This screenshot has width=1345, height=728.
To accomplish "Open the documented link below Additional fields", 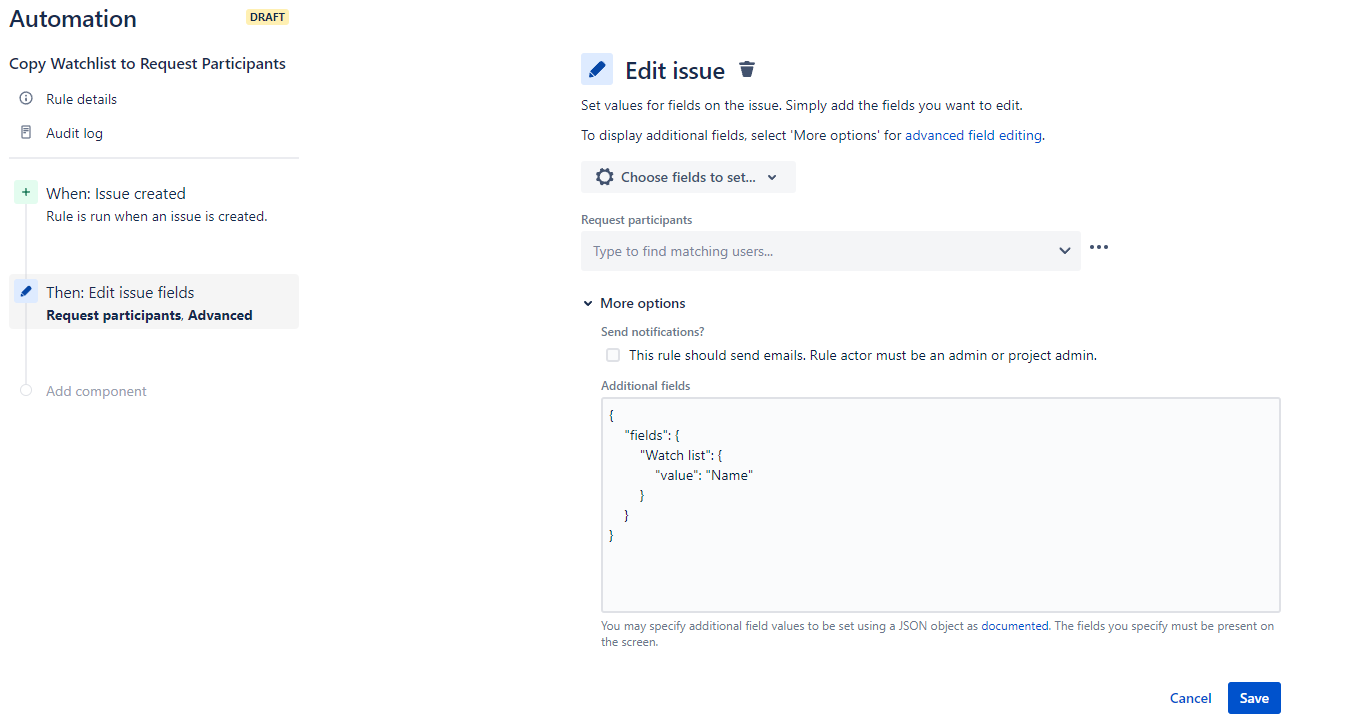I will click(x=1014, y=625).
